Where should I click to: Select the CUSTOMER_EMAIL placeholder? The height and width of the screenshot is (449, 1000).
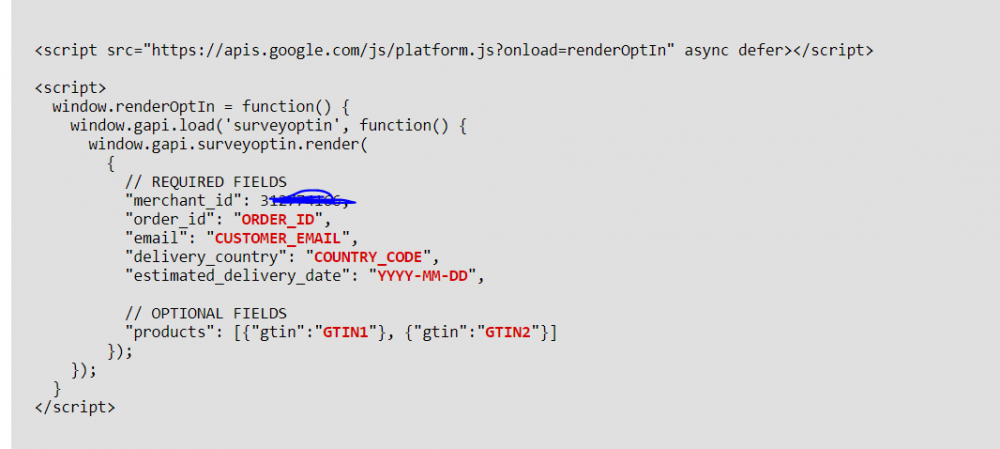[279, 239]
